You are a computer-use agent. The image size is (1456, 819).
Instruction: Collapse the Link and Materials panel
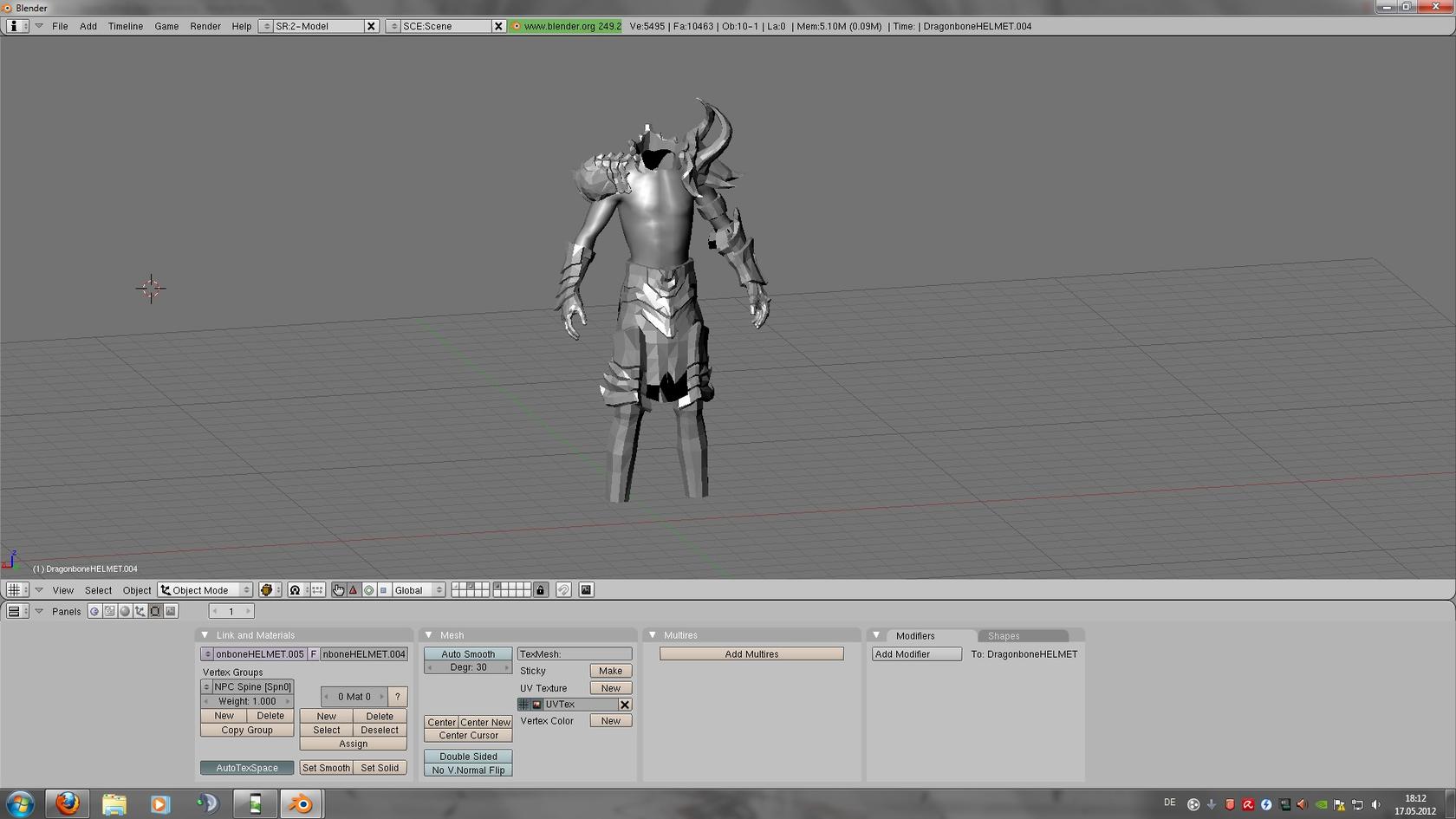[205, 635]
